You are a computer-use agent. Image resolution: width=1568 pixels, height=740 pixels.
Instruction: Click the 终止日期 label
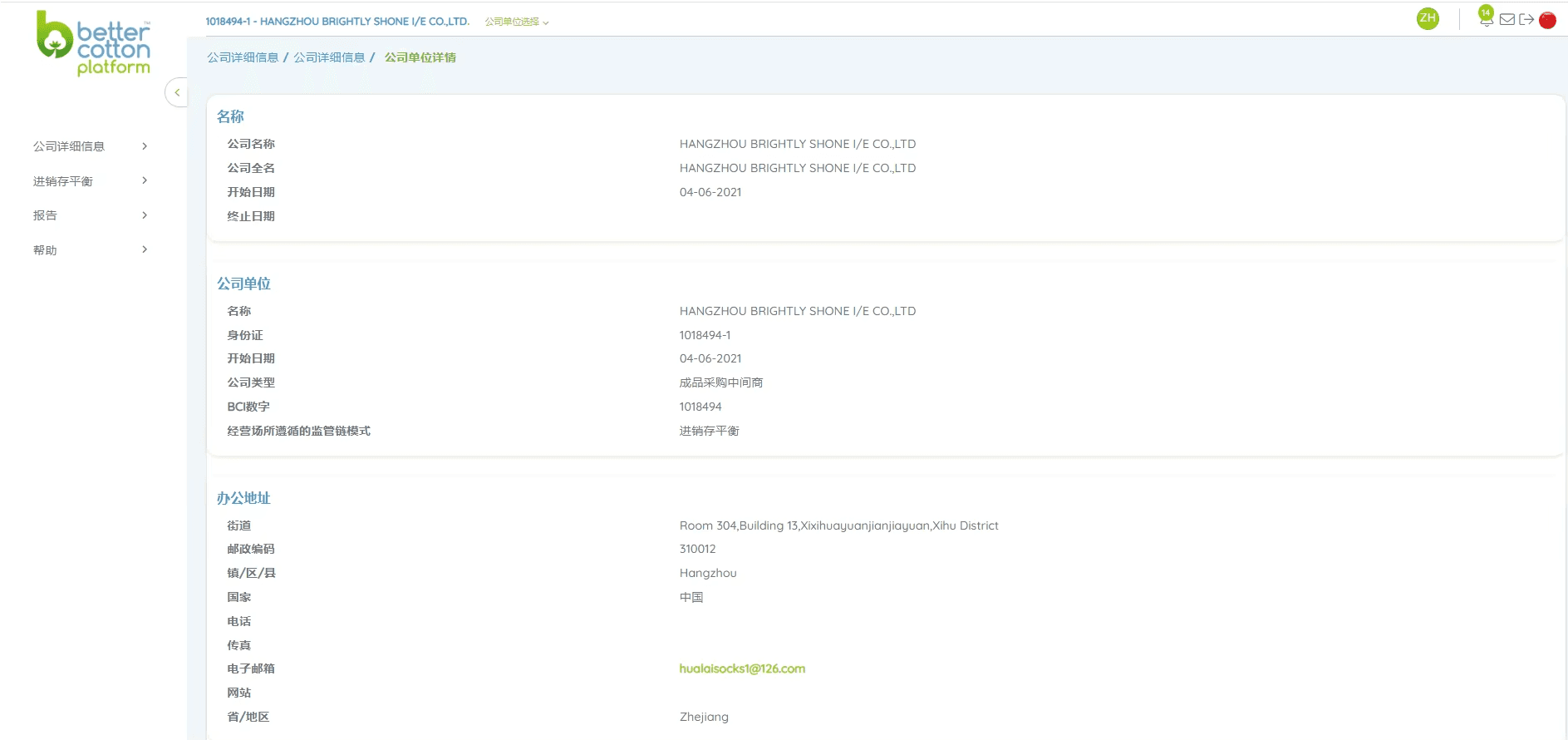[251, 216]
